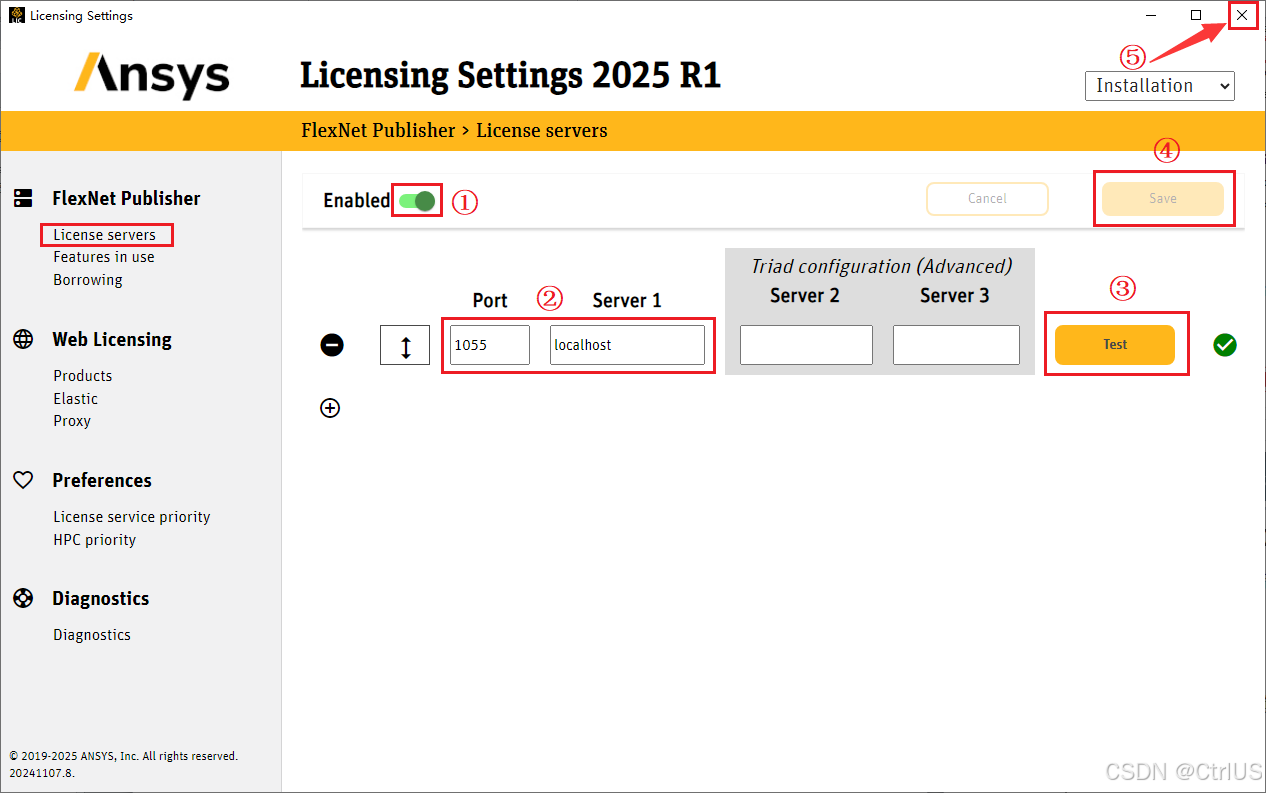Open Web Licensing Products page

click(x=83, y=376)
